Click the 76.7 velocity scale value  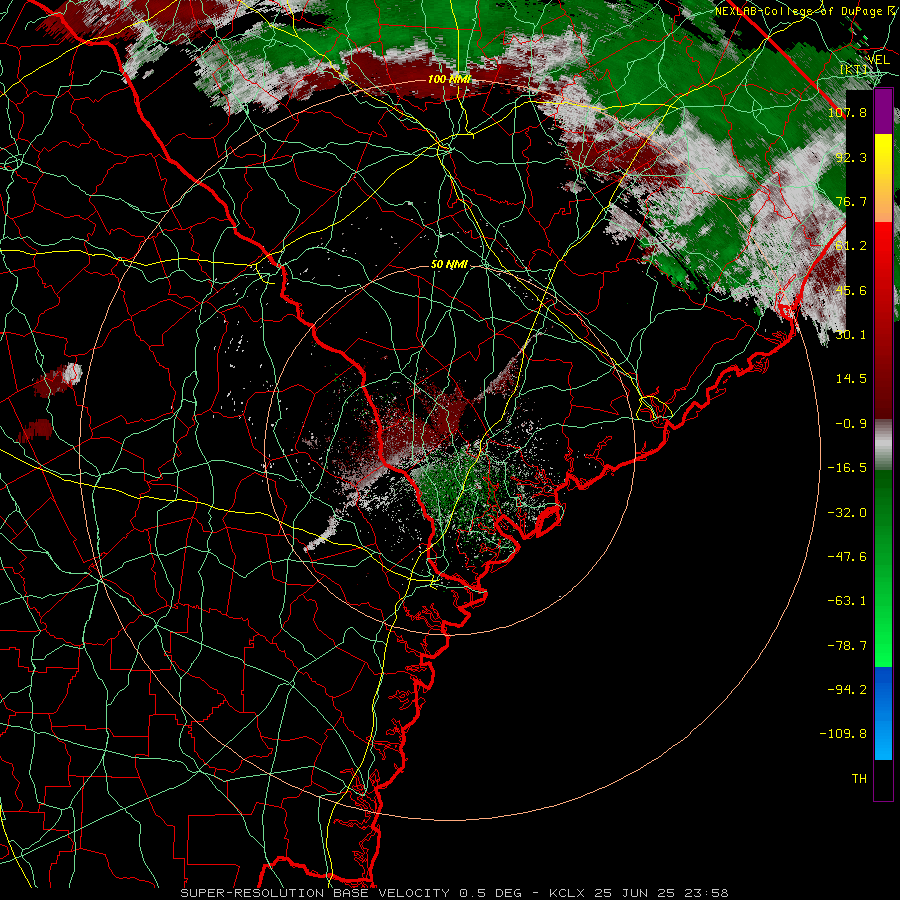(851, 201)
